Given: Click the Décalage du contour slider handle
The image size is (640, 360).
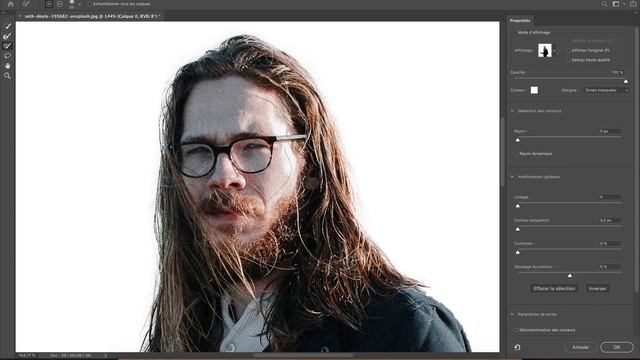Looking at the screenshot, I should point(570,276).
